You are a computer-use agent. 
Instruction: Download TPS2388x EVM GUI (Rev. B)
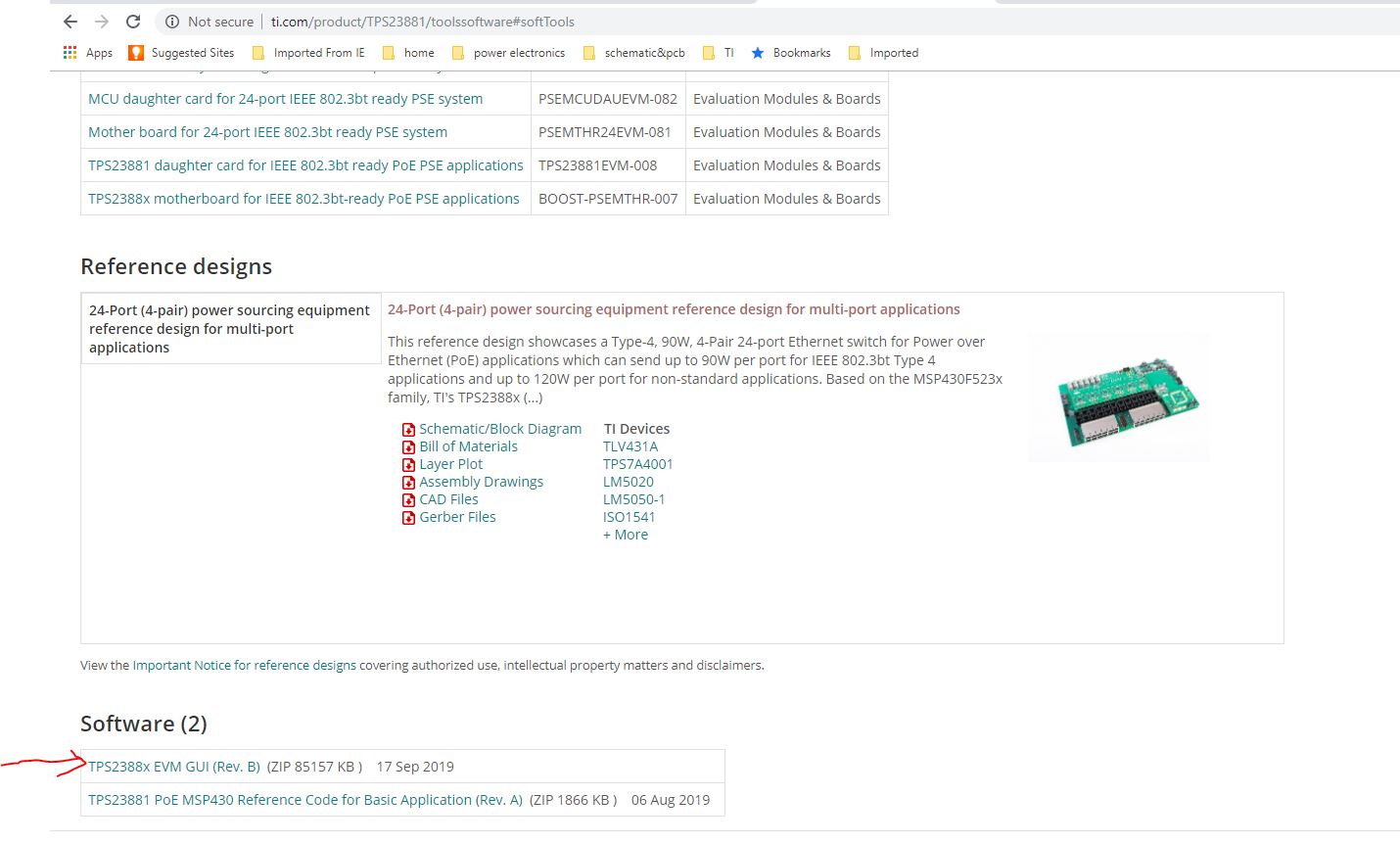click(x=174, y=767)
